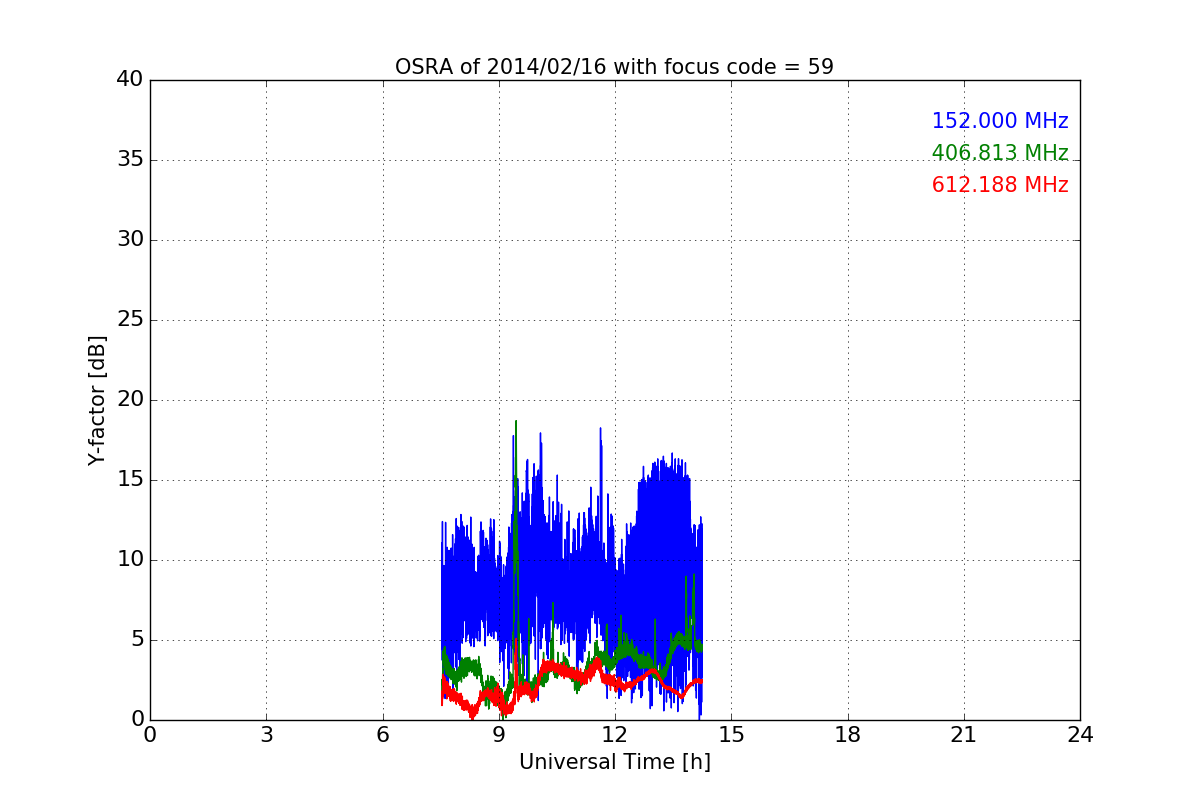Viewport: 1200px width, 800px height.
Task: Click the y-axis tick label 5
Action: 136,640
